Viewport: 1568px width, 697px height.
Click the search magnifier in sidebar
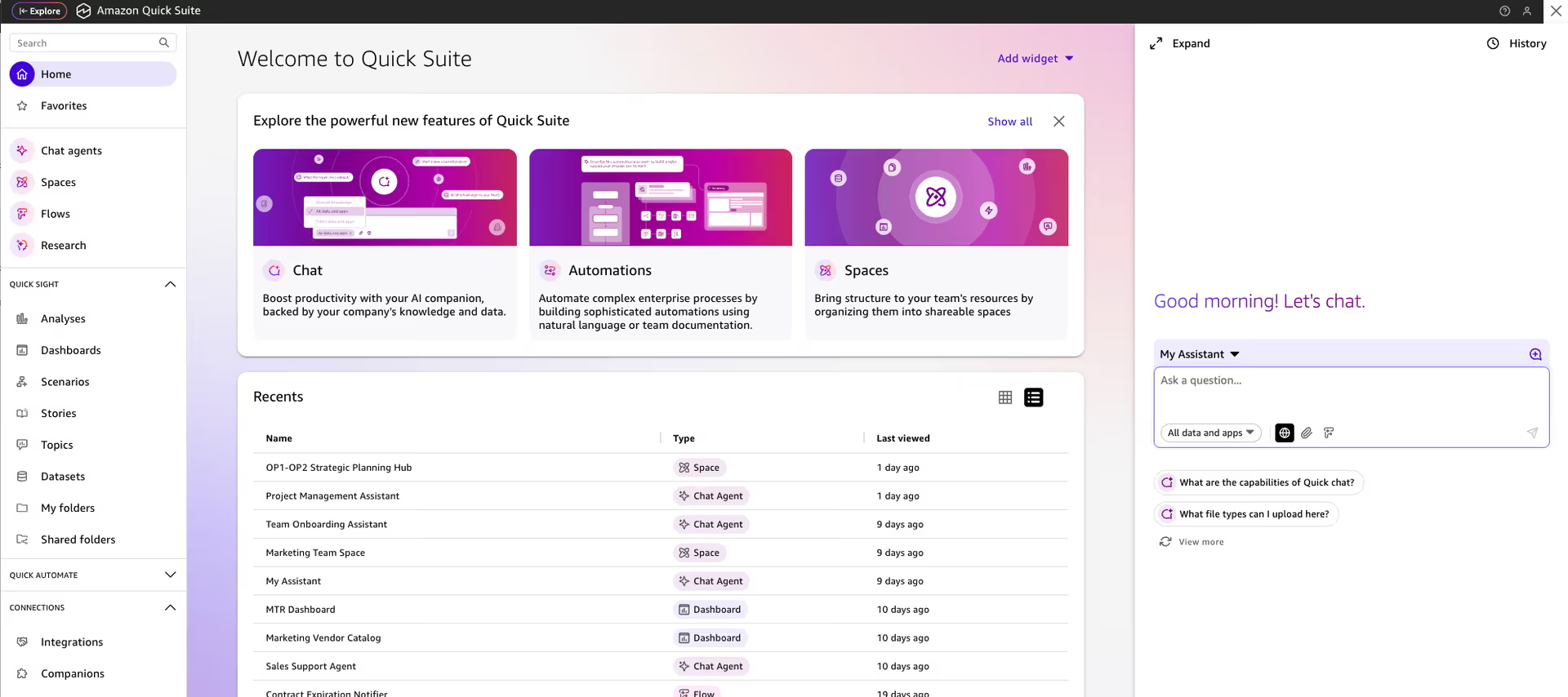[164, 42]
